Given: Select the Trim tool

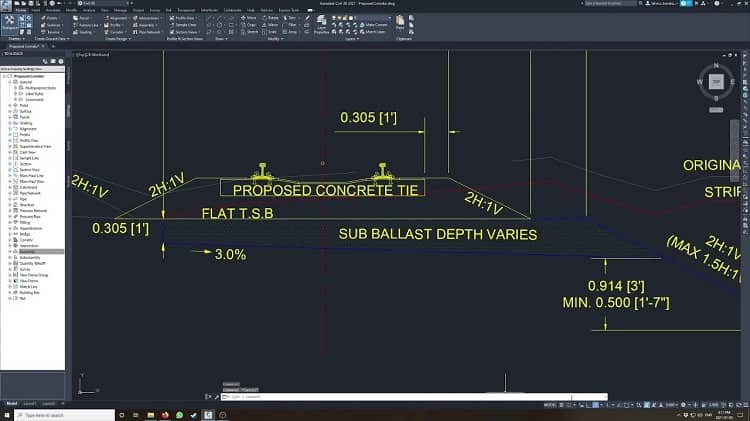Looking at the screenshot, I should point(289,18).
